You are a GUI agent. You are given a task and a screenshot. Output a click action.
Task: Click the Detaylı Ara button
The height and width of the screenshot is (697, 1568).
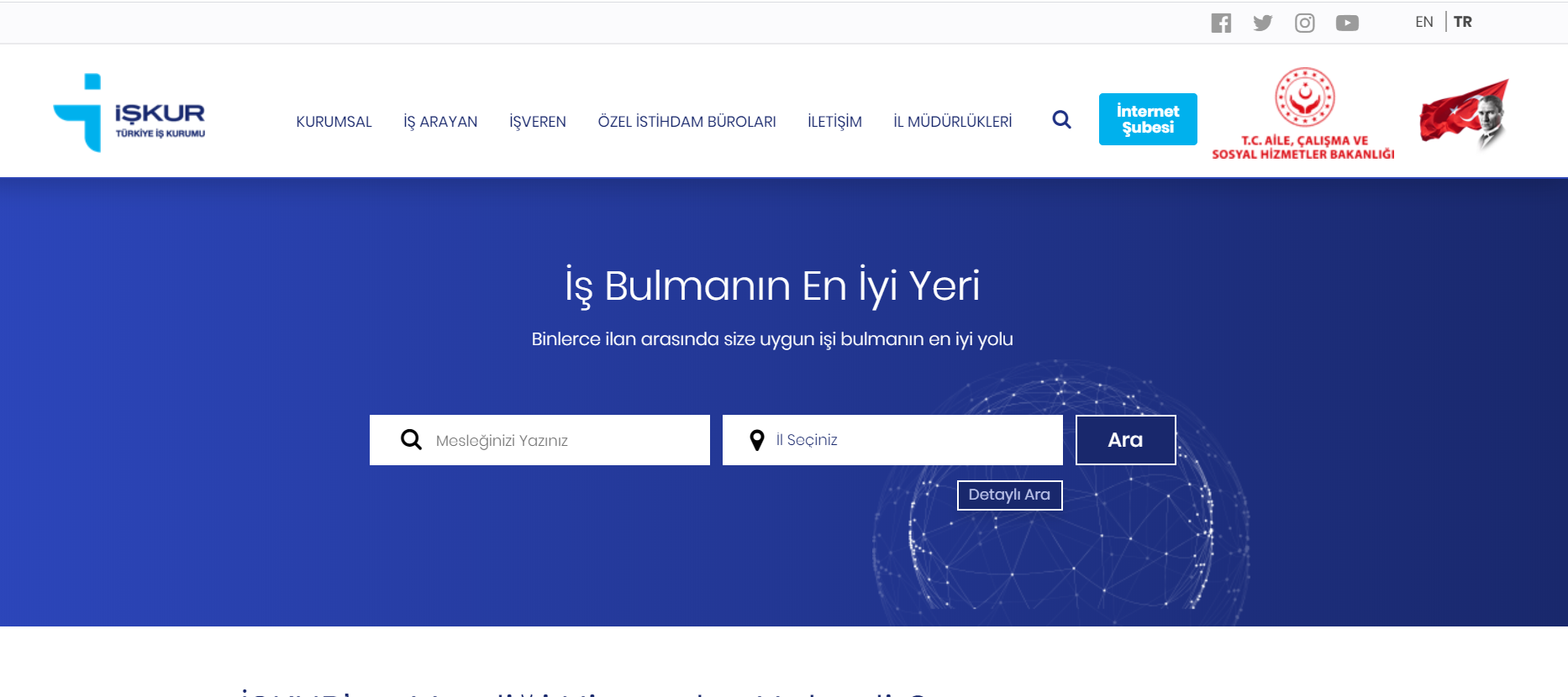[1009, 495]
